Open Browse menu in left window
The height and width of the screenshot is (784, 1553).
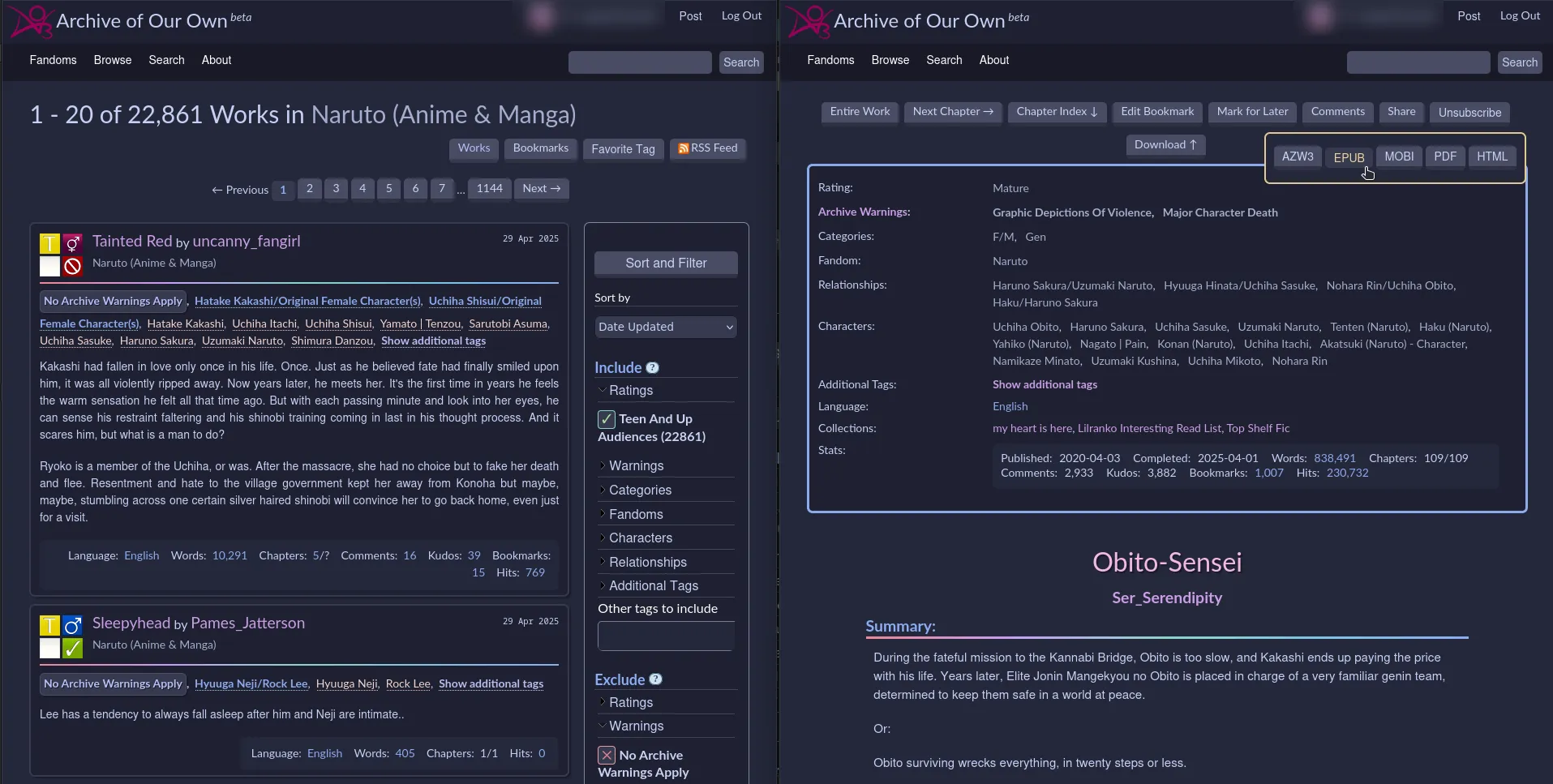[112, 60]
